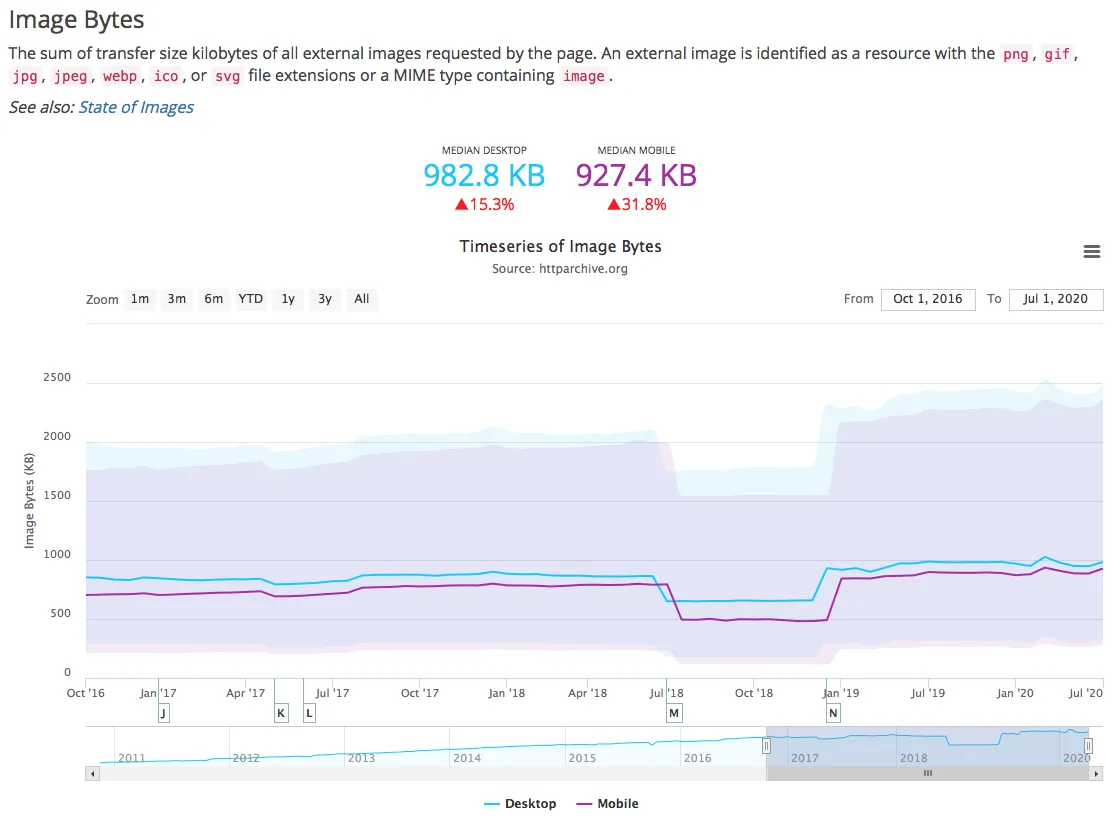Set zoom range to 3y
The image size is (1120, 827).
pos(325,299)
